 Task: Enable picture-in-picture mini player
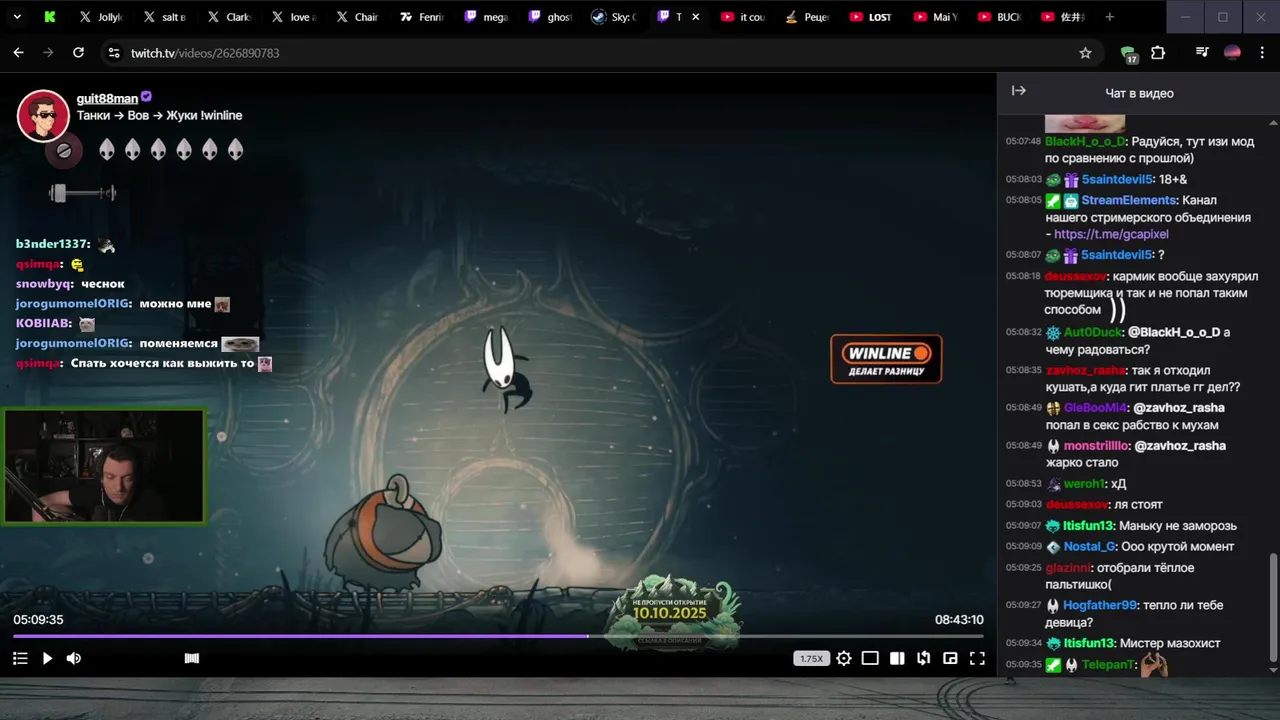(950, 658)
